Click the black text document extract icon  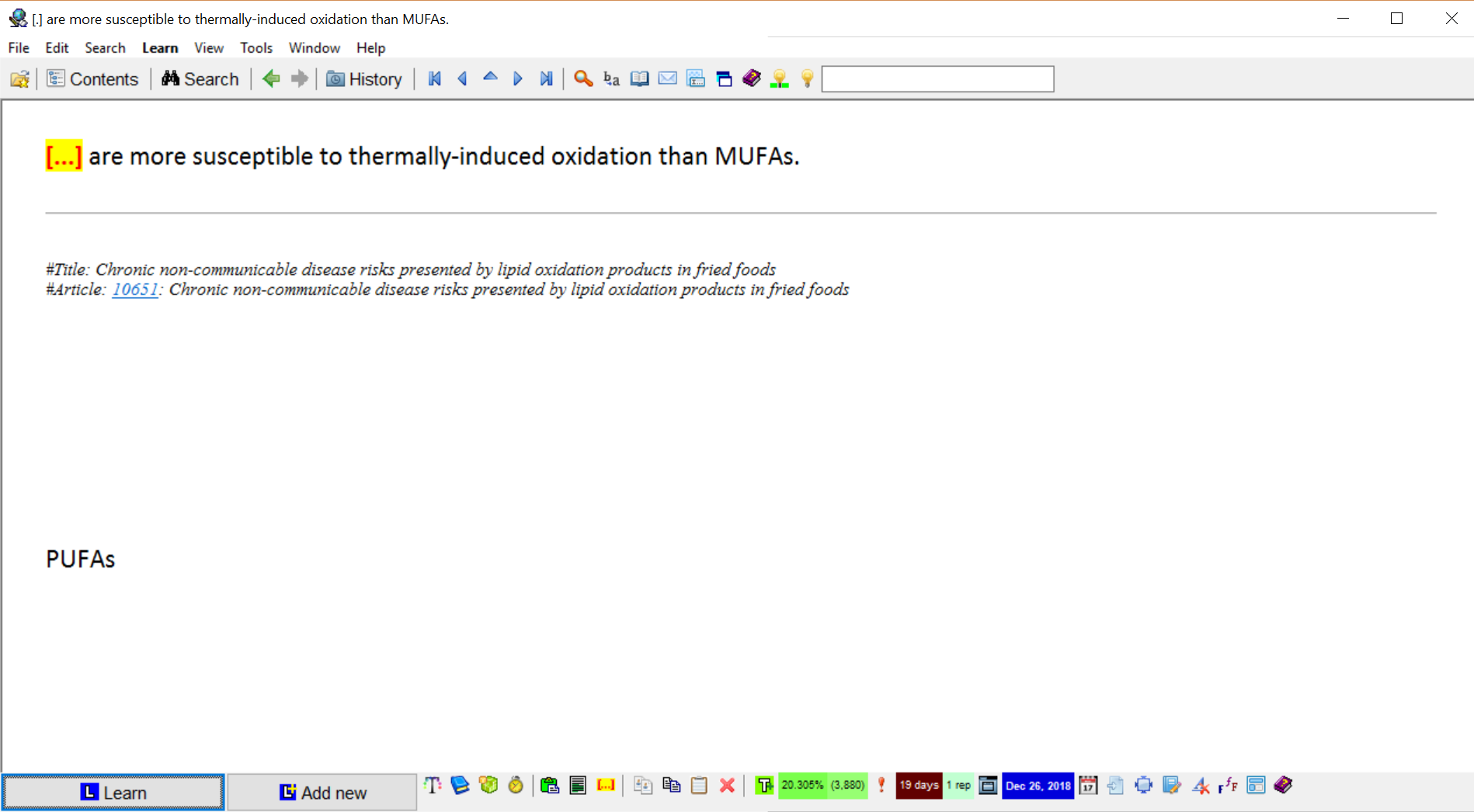pos(578,786)
